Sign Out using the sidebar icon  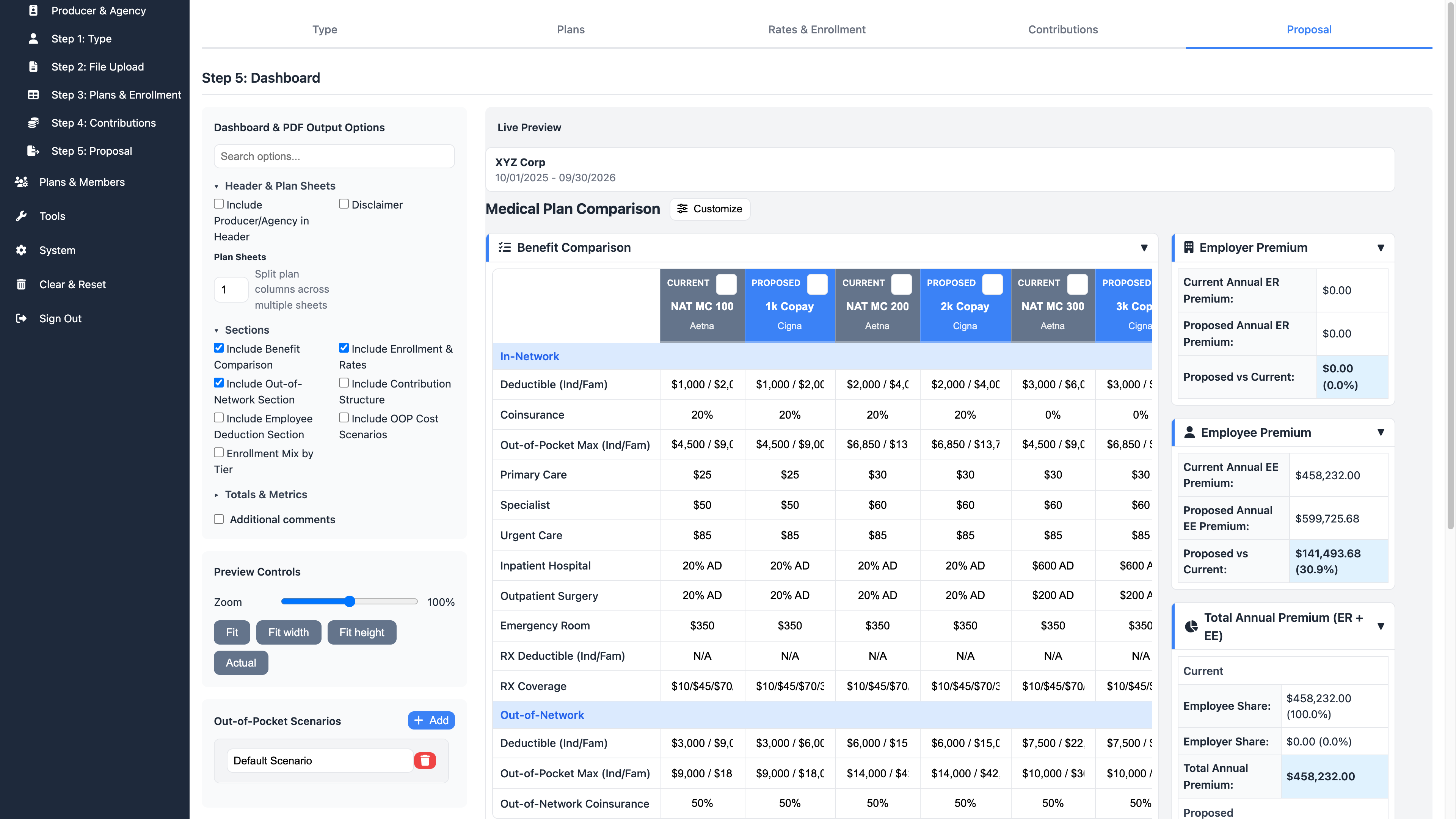[x=22, y=318]
